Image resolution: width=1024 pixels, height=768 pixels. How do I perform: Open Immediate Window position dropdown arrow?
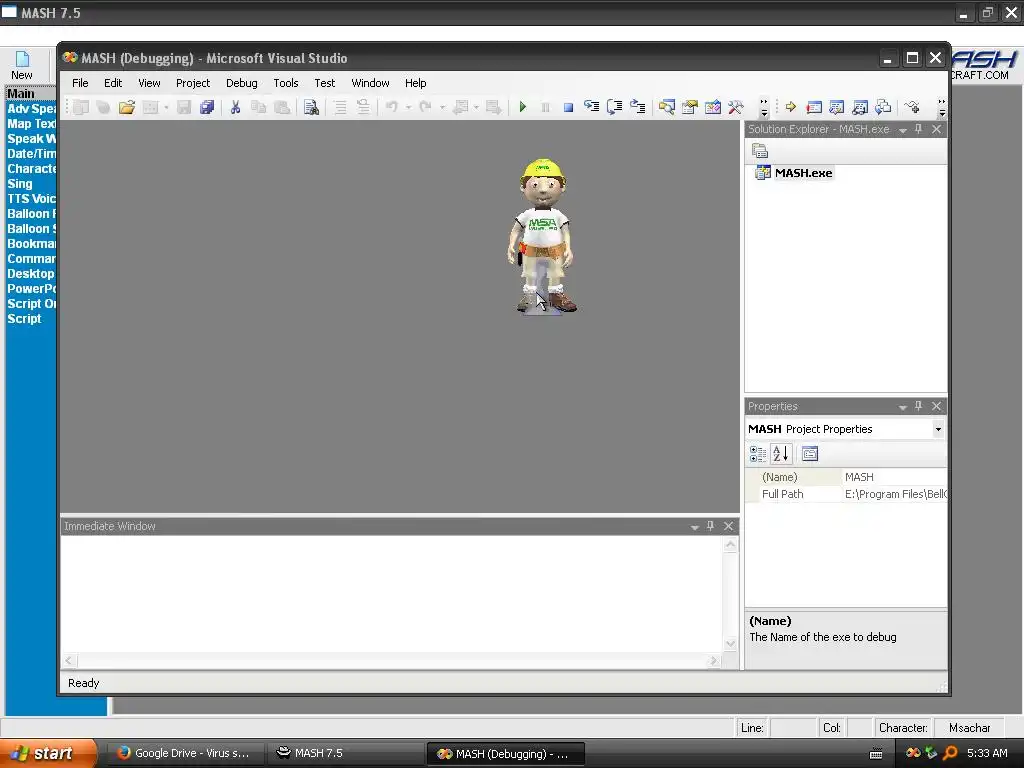tap(695, 526)
